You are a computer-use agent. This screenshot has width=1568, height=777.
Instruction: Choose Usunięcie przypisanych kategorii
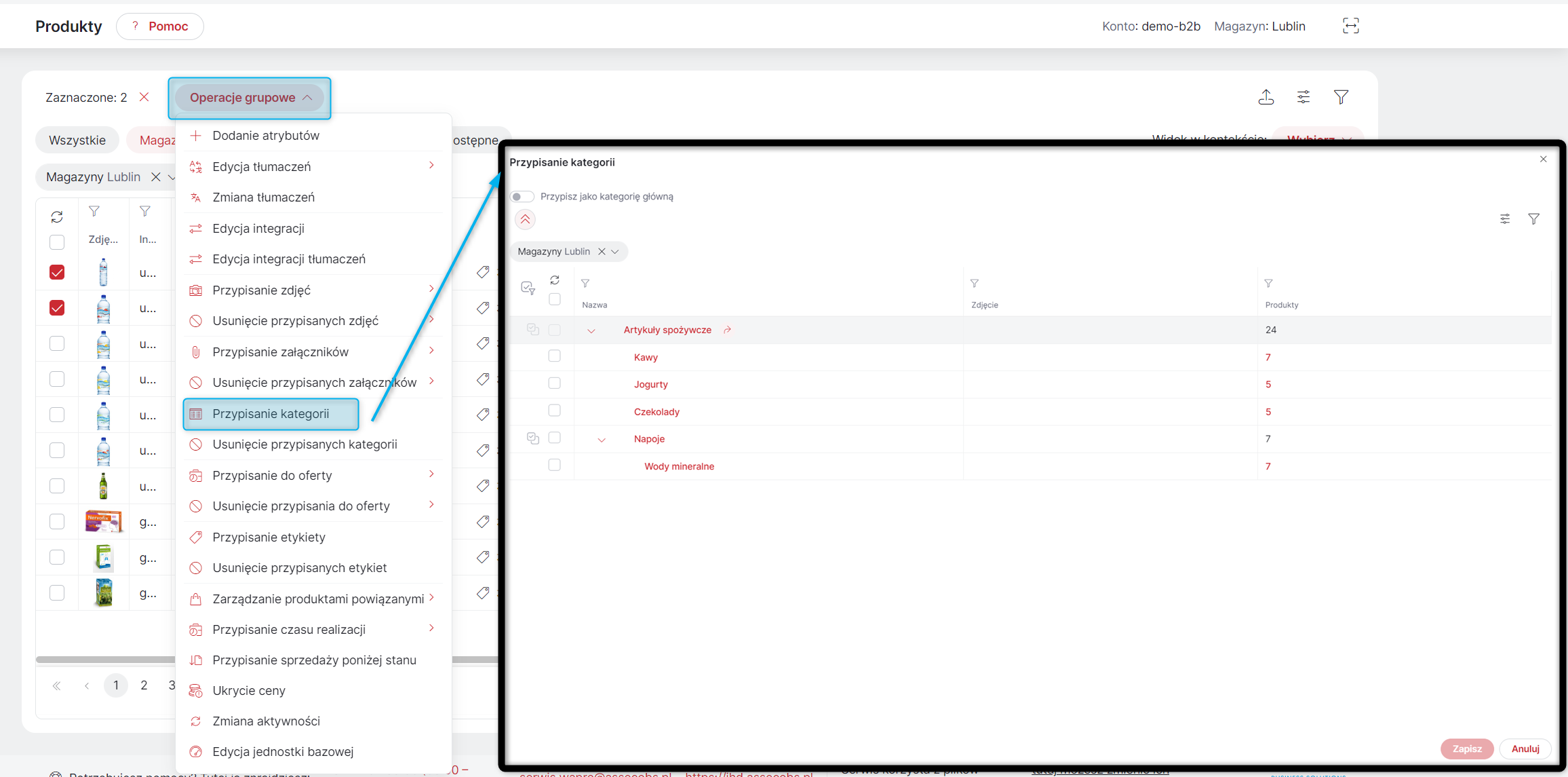tap(313, 444)
